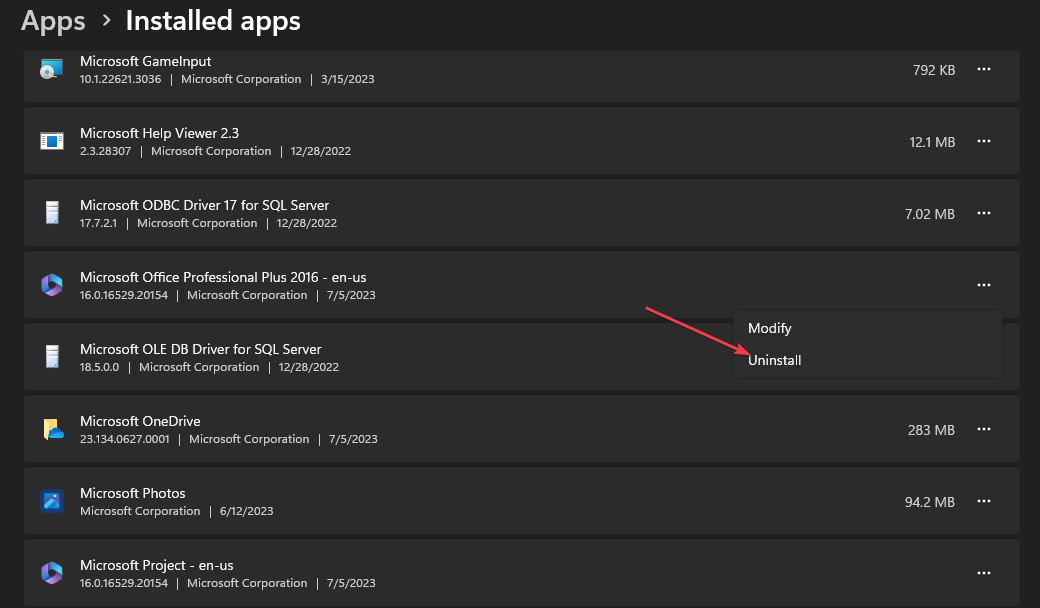1040x608 pixels.
Task: Click the Microsoft Project app icon
Action: [x=52, y=573]
